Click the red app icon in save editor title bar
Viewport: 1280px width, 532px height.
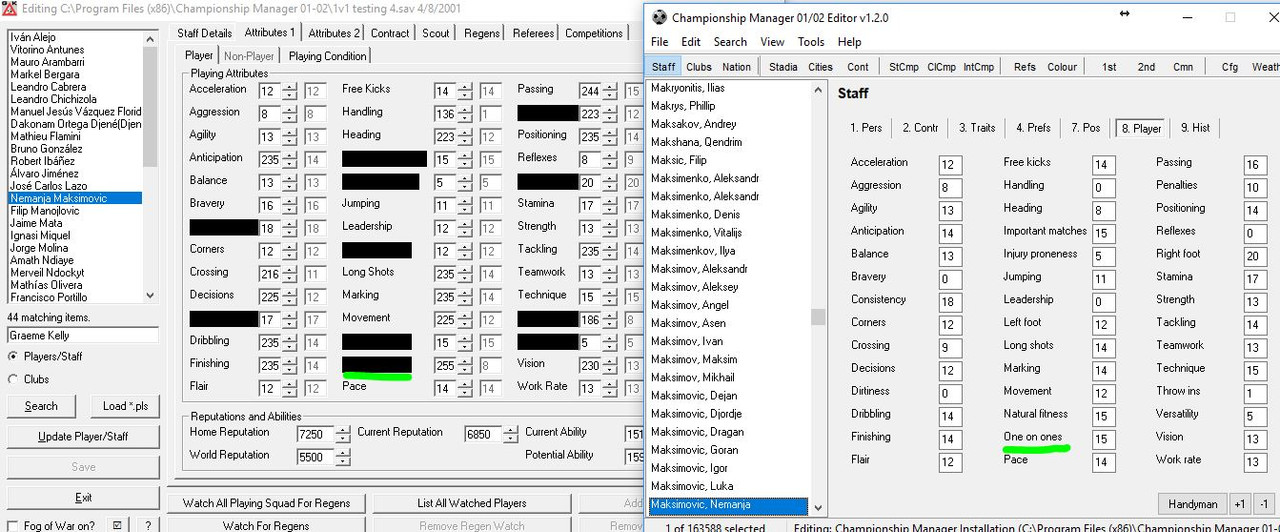click(8, 9)
